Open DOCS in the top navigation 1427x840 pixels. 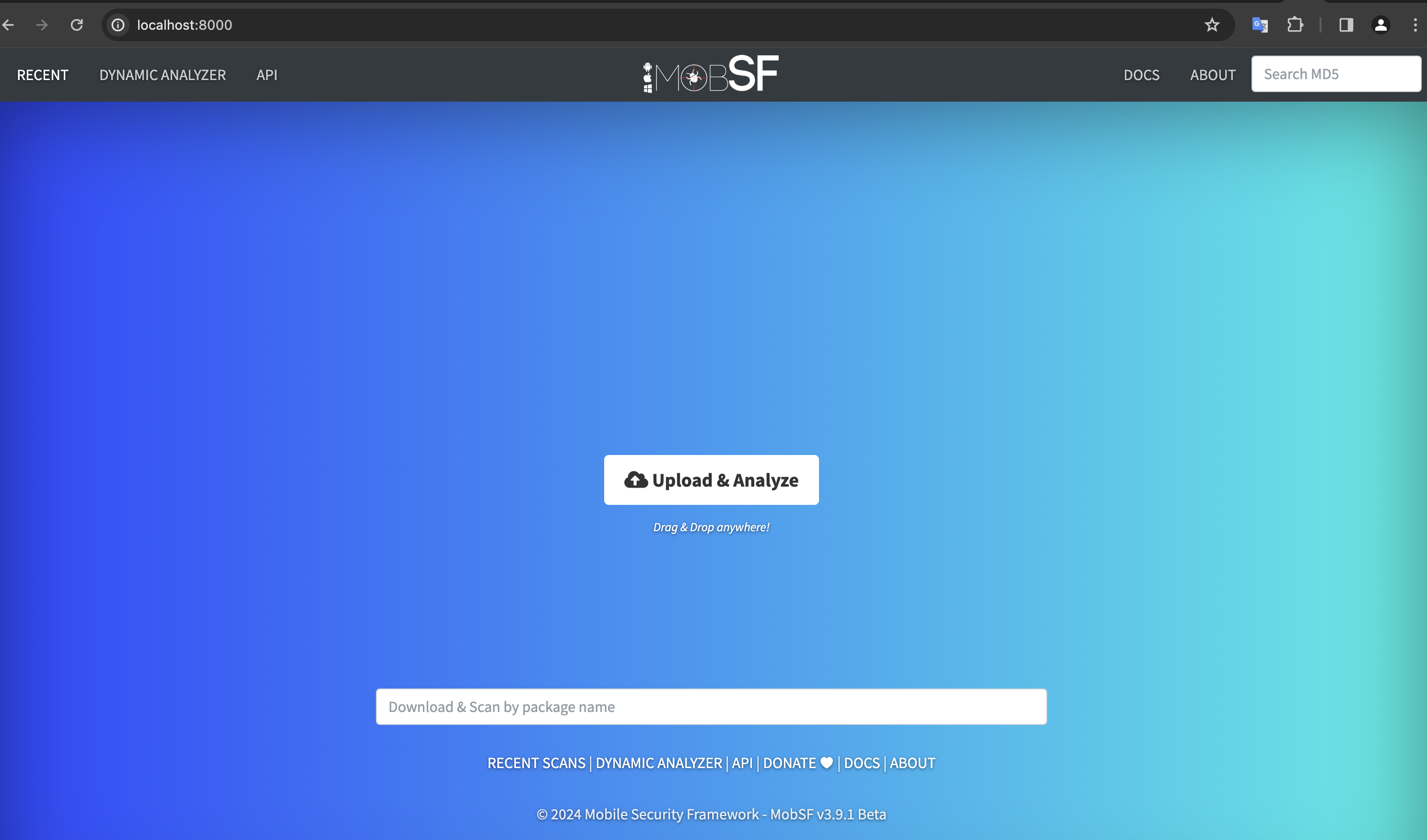(x=1141, y=75)
